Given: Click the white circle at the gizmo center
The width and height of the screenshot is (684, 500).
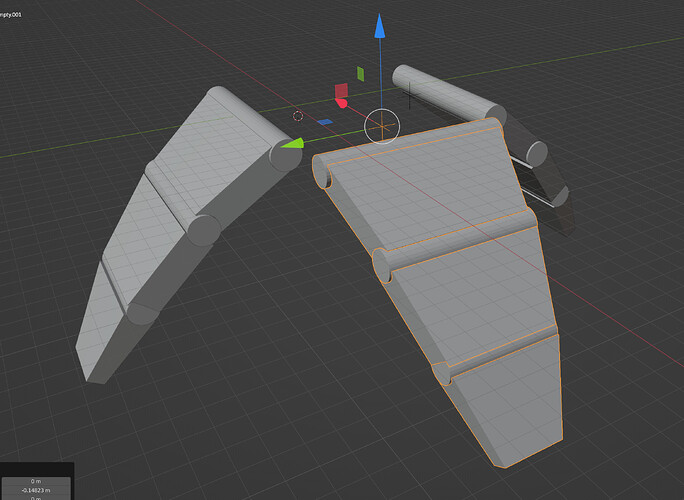Looking at the screenshot, I should (382, 127).
